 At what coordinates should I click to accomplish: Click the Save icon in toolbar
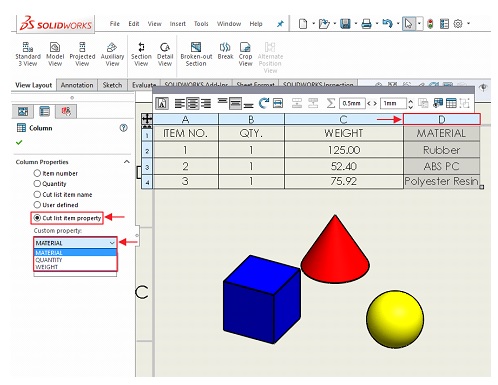pos(345,24)
